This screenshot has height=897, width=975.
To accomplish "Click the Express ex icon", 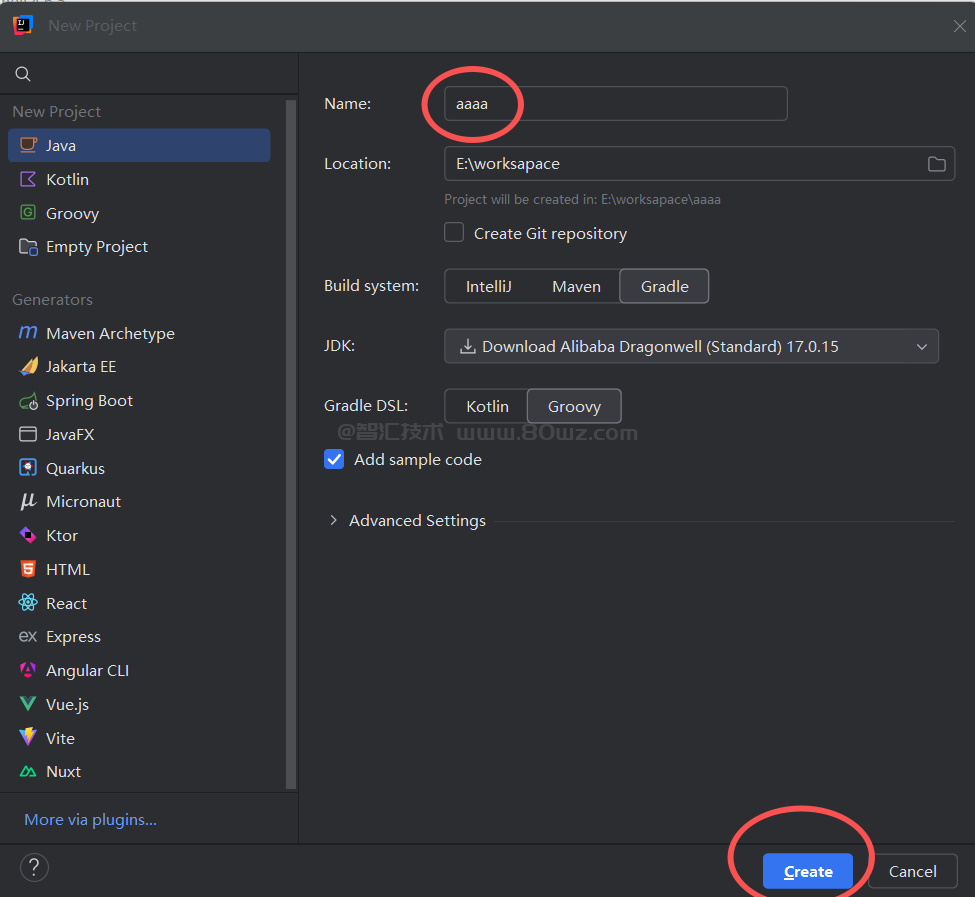I will [x=28, y=637].
